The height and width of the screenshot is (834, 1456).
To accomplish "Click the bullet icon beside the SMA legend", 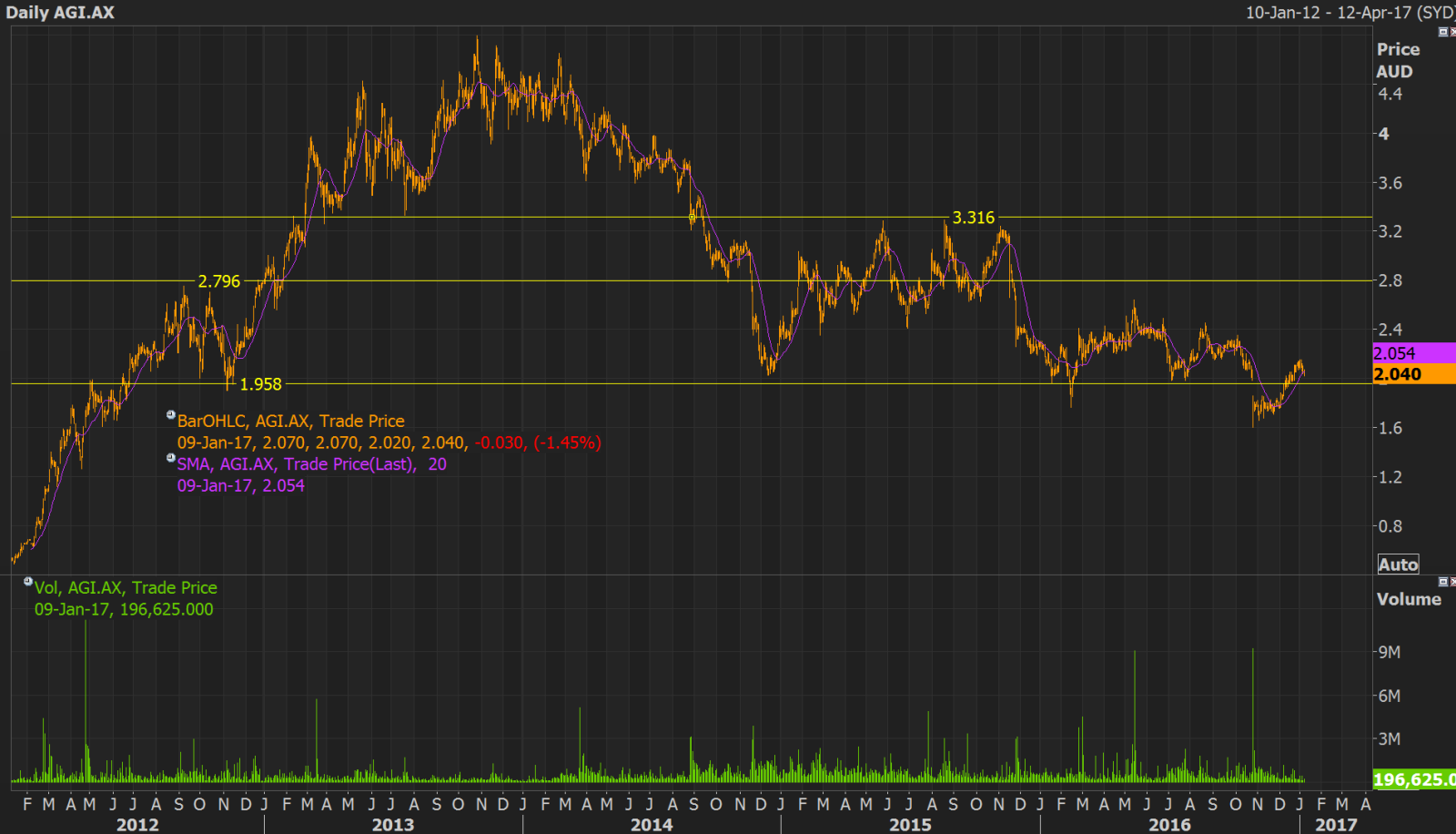I will point(170,458).
